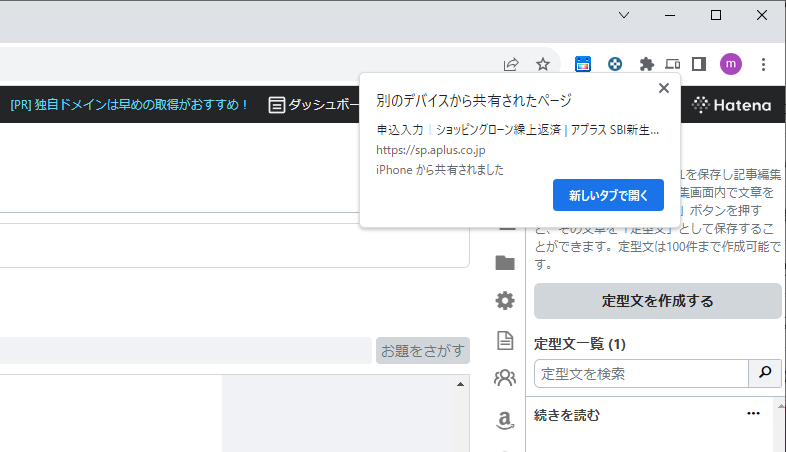Open the document template icon in sidebar

click(505, 341)
